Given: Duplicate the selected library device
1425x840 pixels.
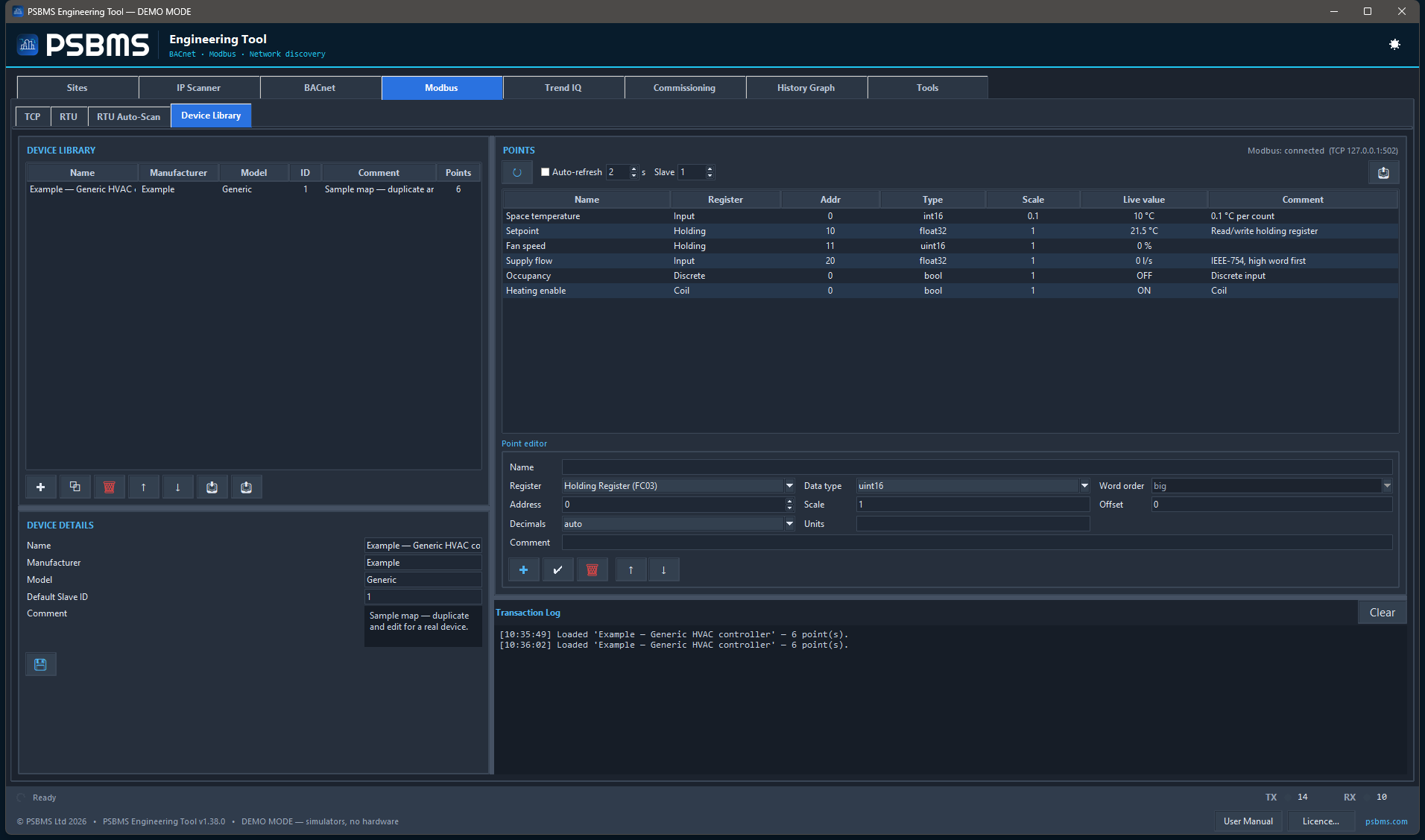Looking at the screenshot, I should [75, 487].
